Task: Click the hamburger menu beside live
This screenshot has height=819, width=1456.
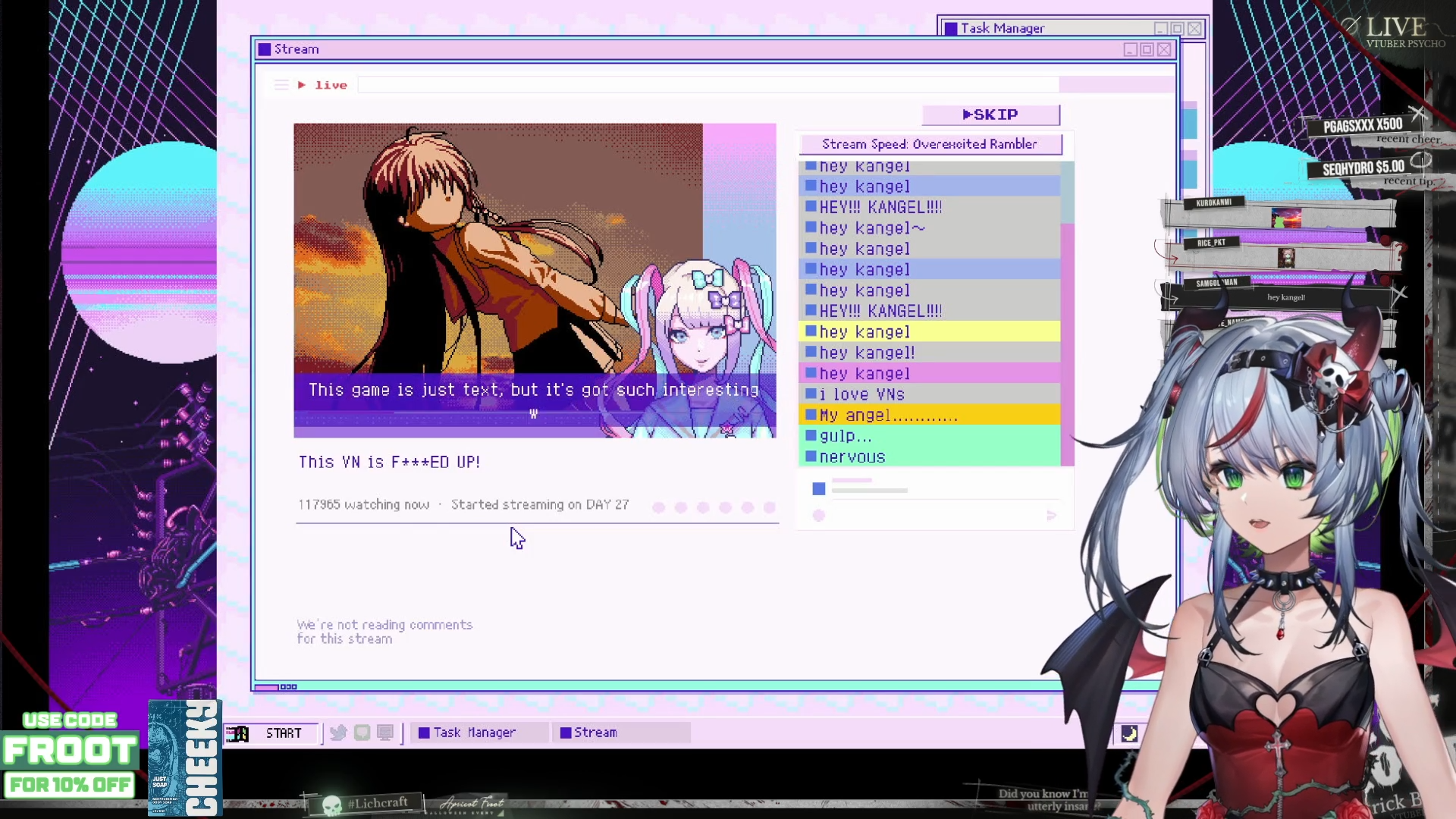Action: click(x=281, y=85)
